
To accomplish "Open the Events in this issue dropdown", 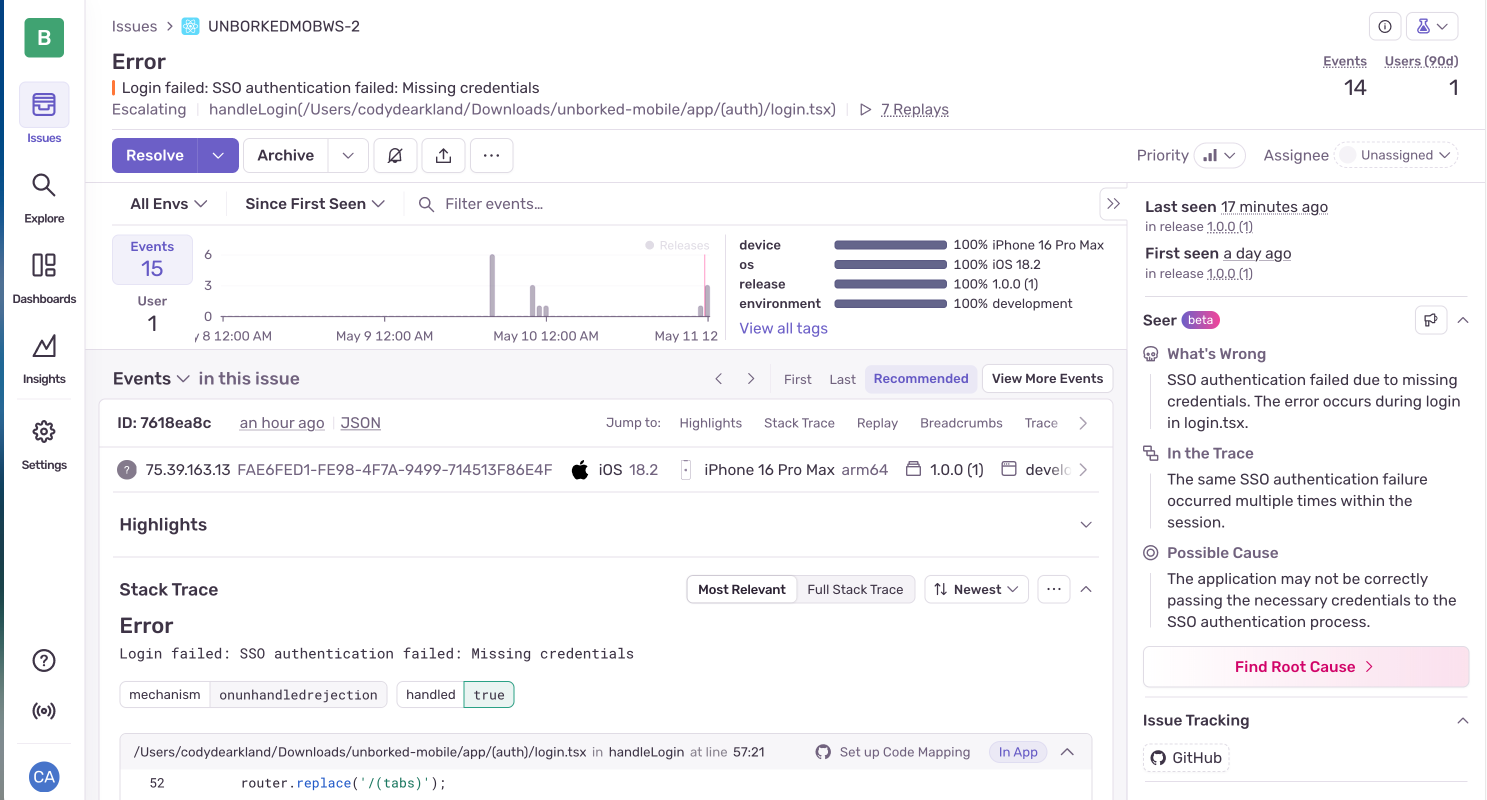I will coord(152,379).
